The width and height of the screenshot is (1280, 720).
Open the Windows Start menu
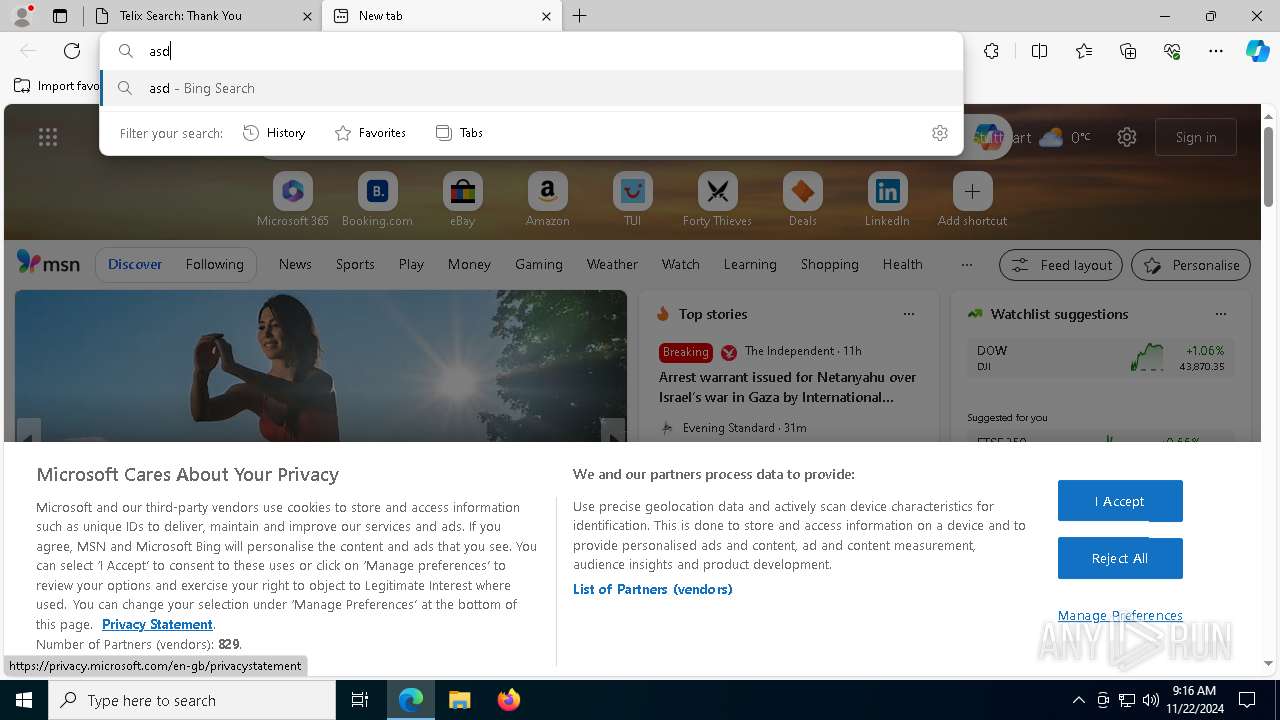[x=24, y=700]
